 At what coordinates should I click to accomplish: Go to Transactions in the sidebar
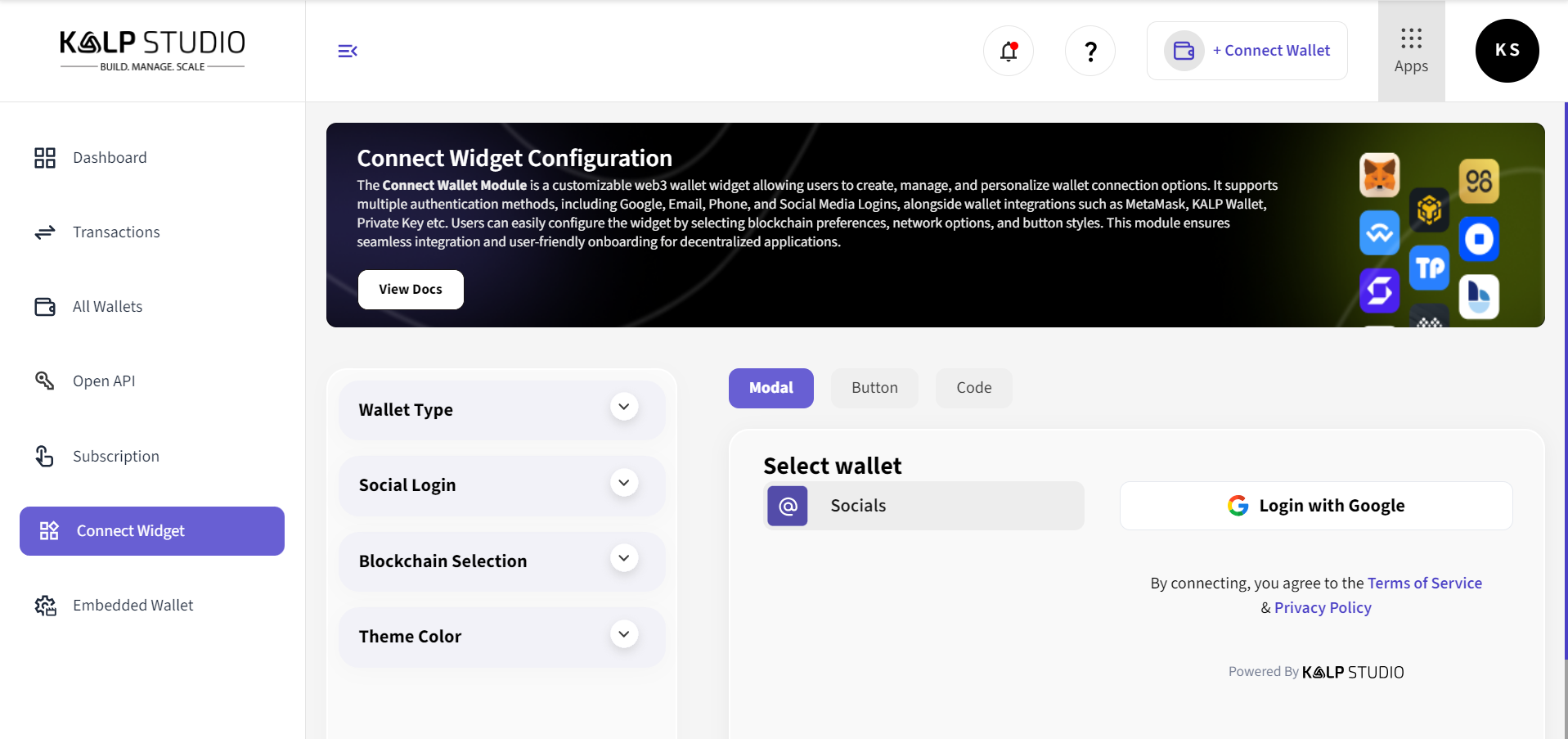[x=116, y=232]
